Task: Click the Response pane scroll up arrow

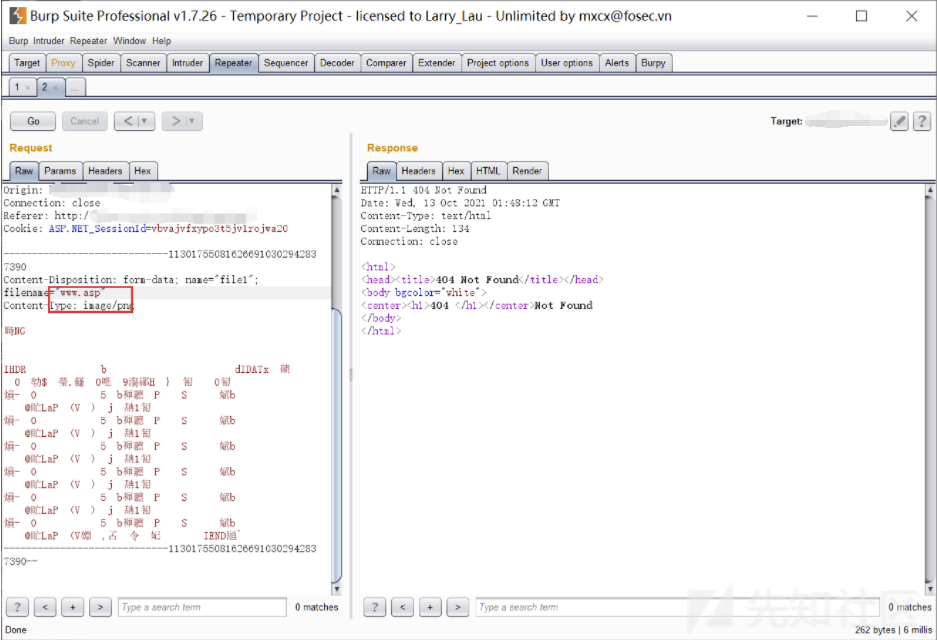Action: 930,190
